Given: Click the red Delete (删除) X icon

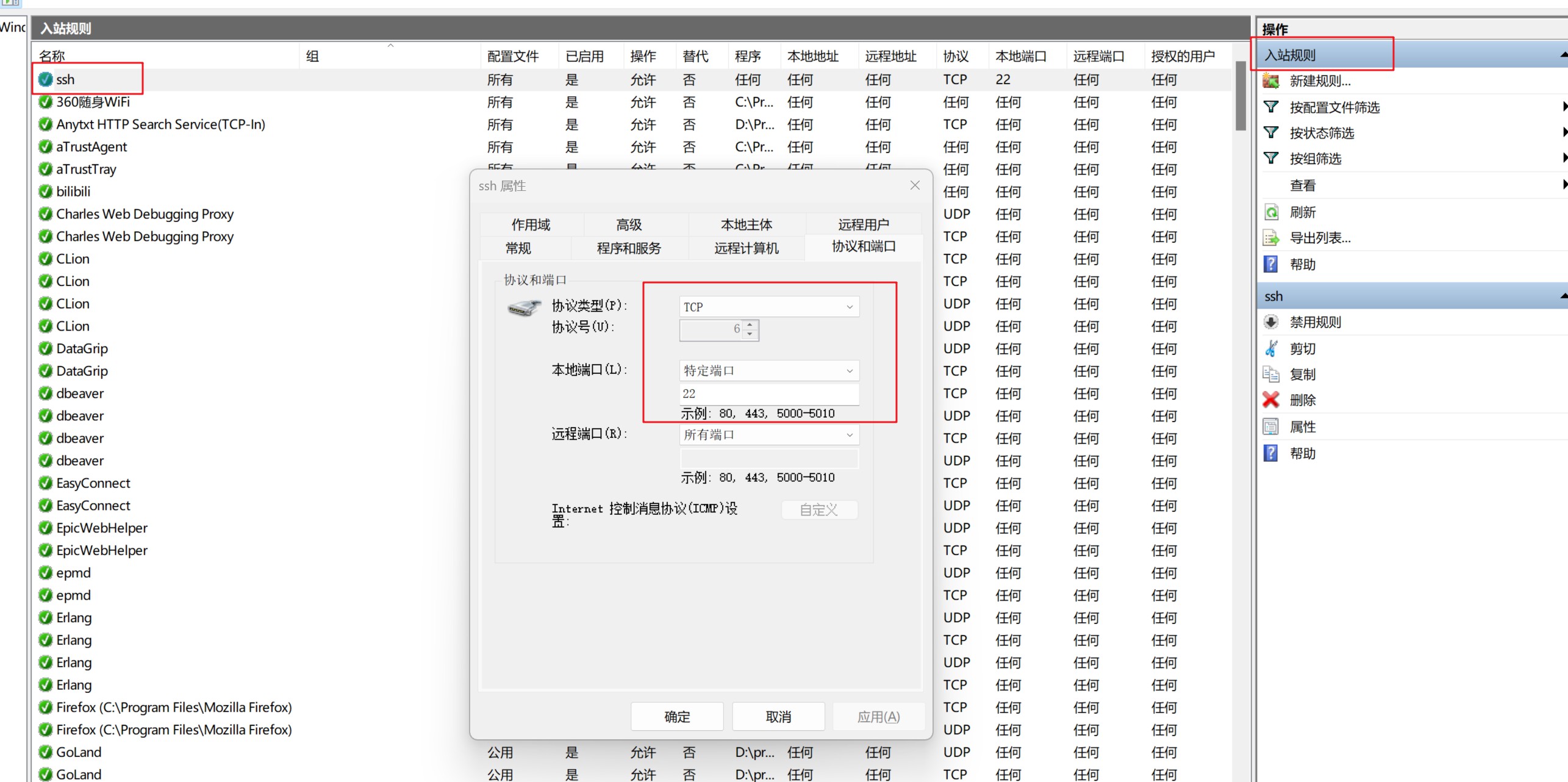Looking at the screenshot, I should click(1271, 400).
